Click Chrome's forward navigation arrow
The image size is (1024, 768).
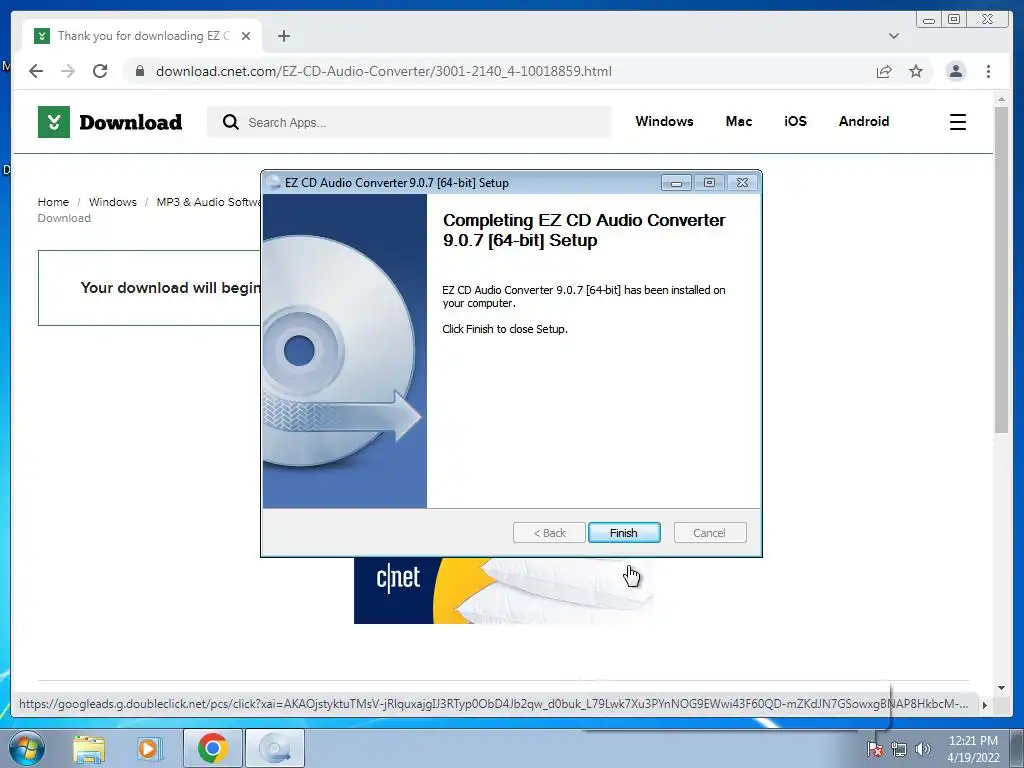click(x=68, y=71)
